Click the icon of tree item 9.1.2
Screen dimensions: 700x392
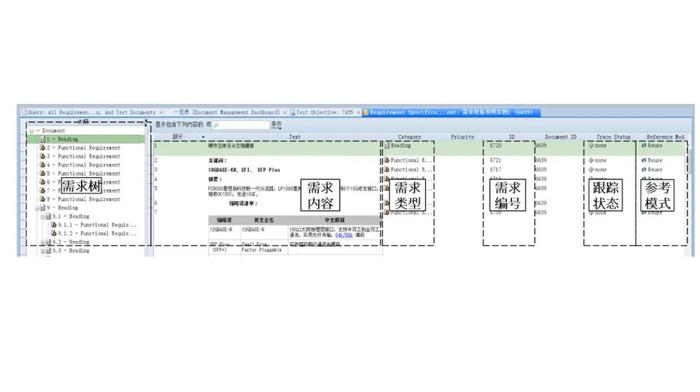54,234
